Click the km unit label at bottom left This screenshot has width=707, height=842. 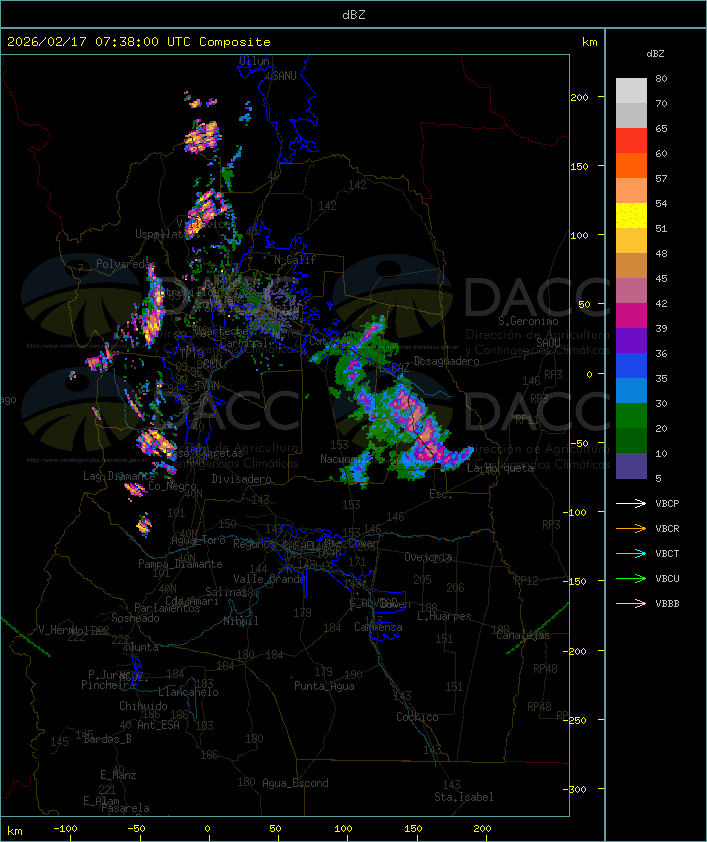coord(14,831)
